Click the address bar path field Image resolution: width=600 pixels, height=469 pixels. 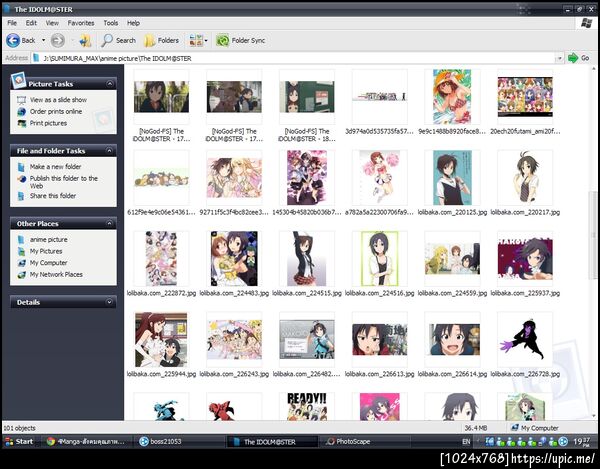click(x=294, y=58)
